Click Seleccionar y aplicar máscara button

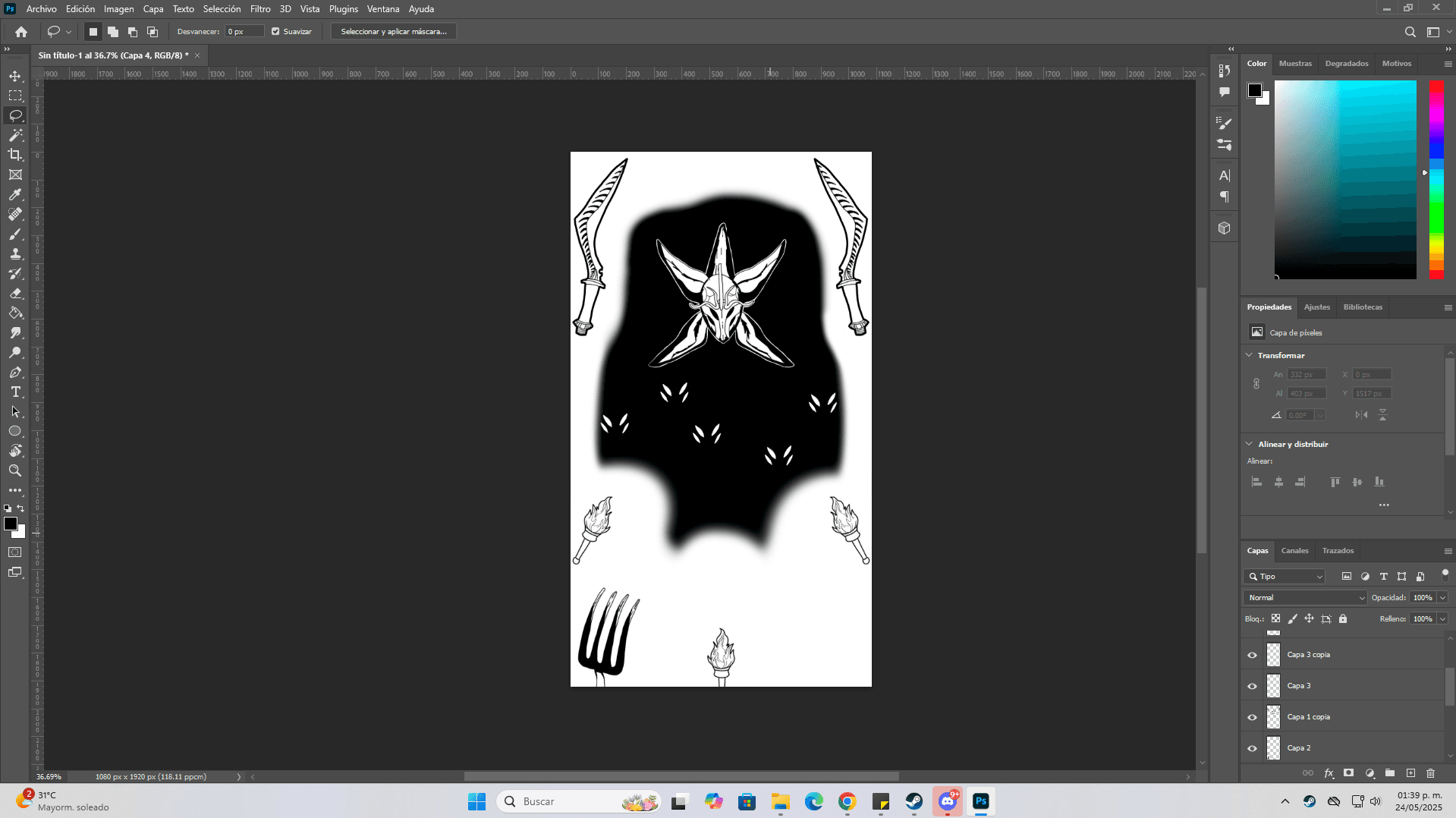tap(393, 32)
